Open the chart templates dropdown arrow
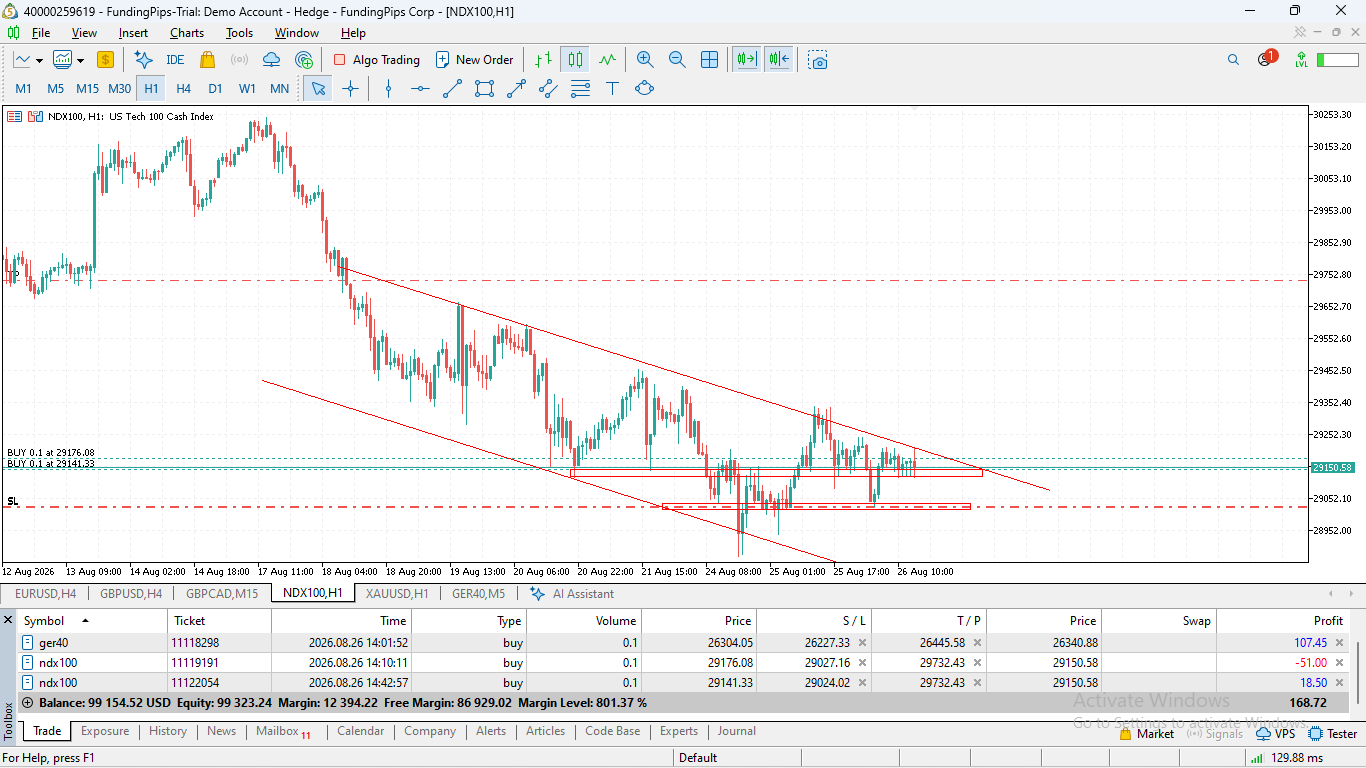Viewport: 1366px width, 768px height. [79, 61]
